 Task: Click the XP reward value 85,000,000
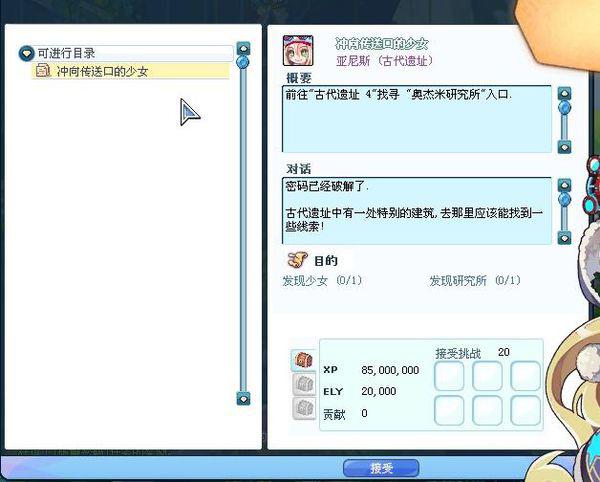click(390, 370)
